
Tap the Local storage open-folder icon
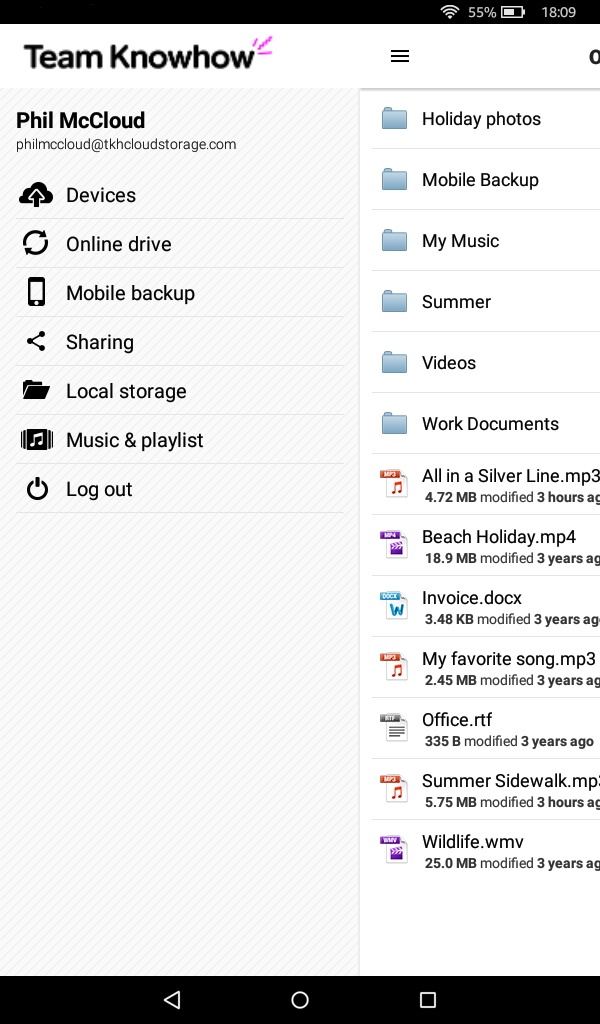click(36, 390)
